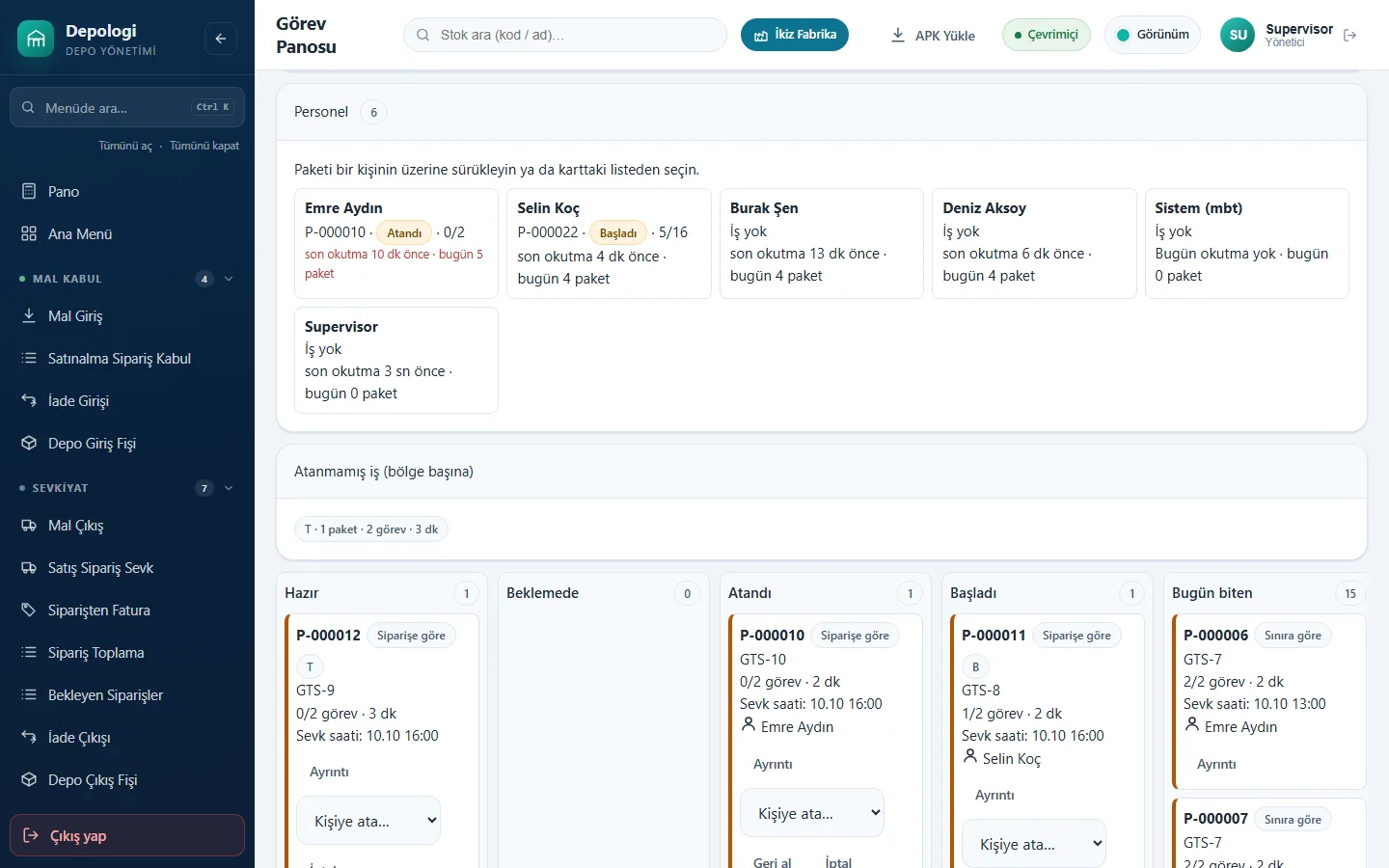1389x868 pixels.
Task: Go to Mal Giriş menu item
Action: tap(127, 315)
